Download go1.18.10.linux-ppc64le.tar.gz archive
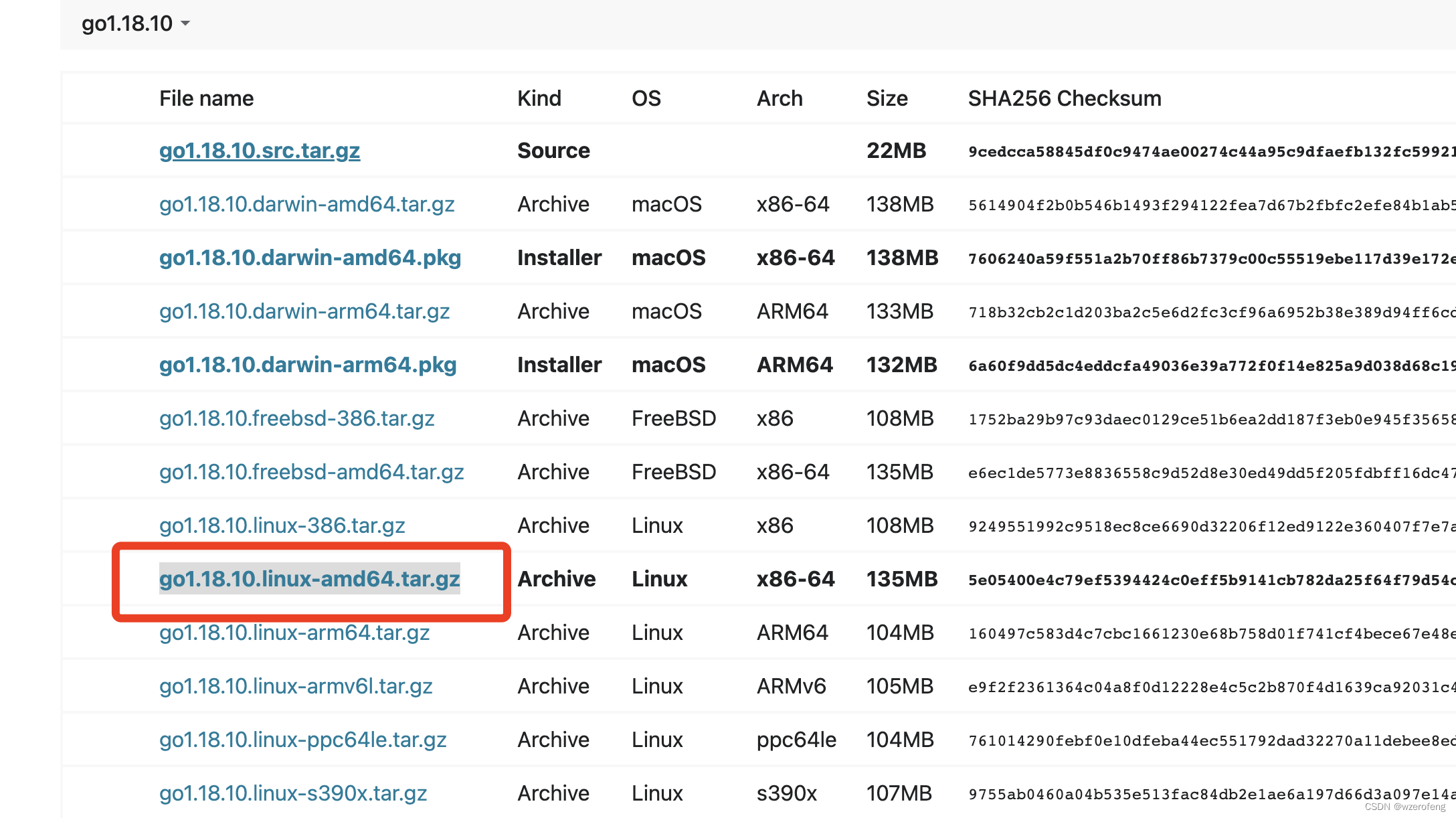 coord(303,740)
